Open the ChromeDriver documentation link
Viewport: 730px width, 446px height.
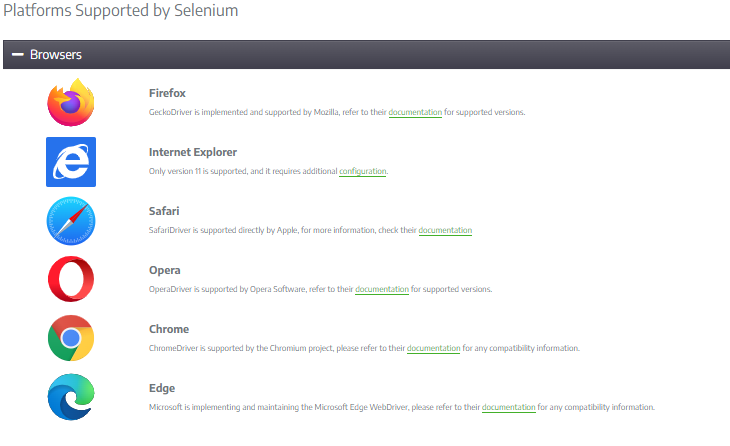[x=433, y=348]
